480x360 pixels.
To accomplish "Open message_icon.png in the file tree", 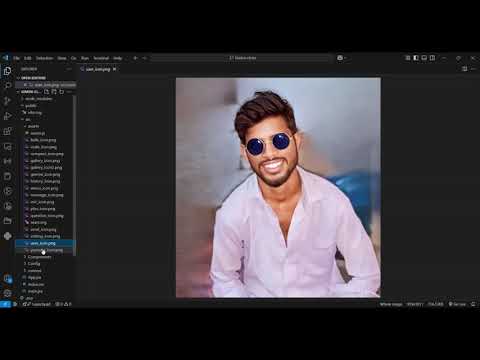I will click(x=45, y=195).
